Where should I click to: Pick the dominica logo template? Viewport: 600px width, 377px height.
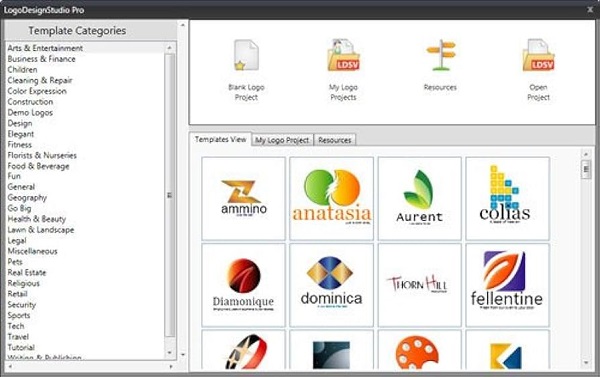click(x=331, y=285)
